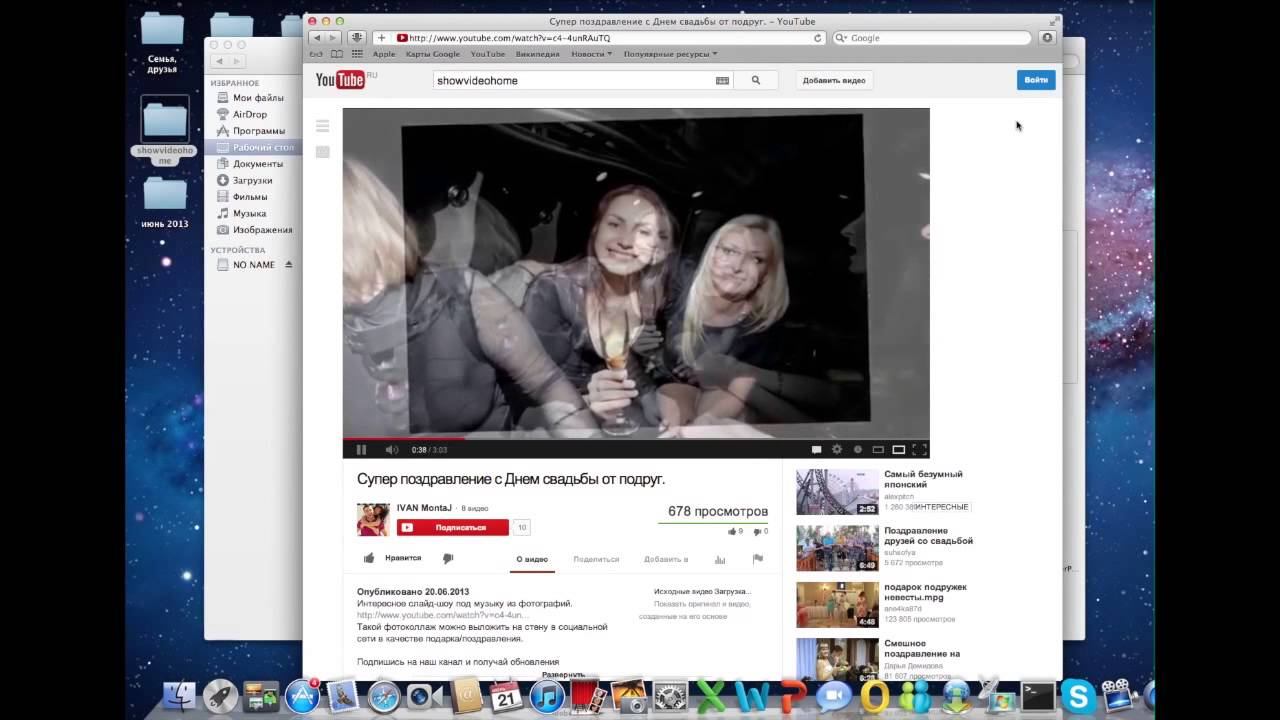Go back in Safari
The height and width of the screenshot is (720, 1280).
(316, 38)
